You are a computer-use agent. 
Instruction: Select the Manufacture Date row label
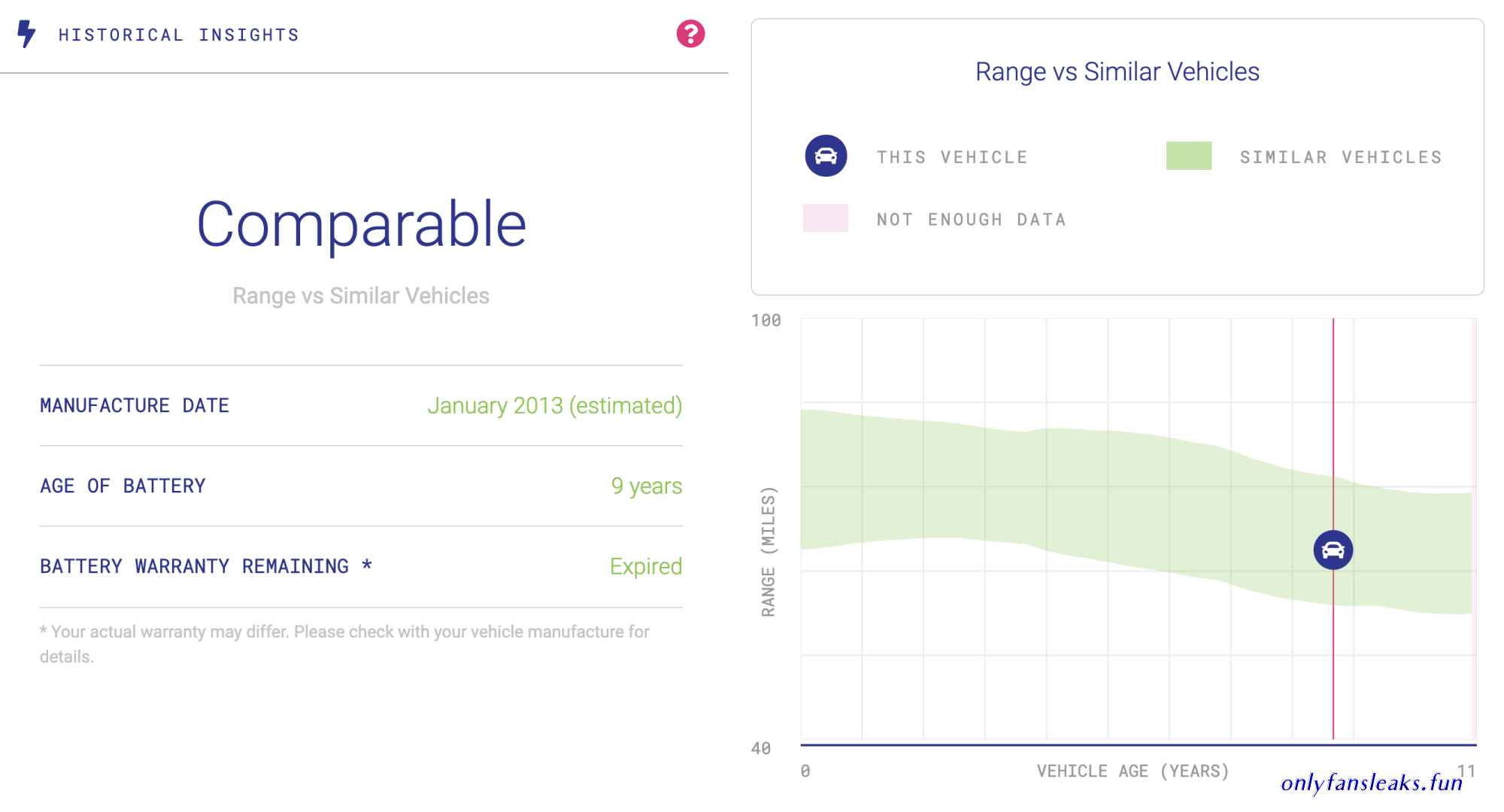tap(135, 405)
